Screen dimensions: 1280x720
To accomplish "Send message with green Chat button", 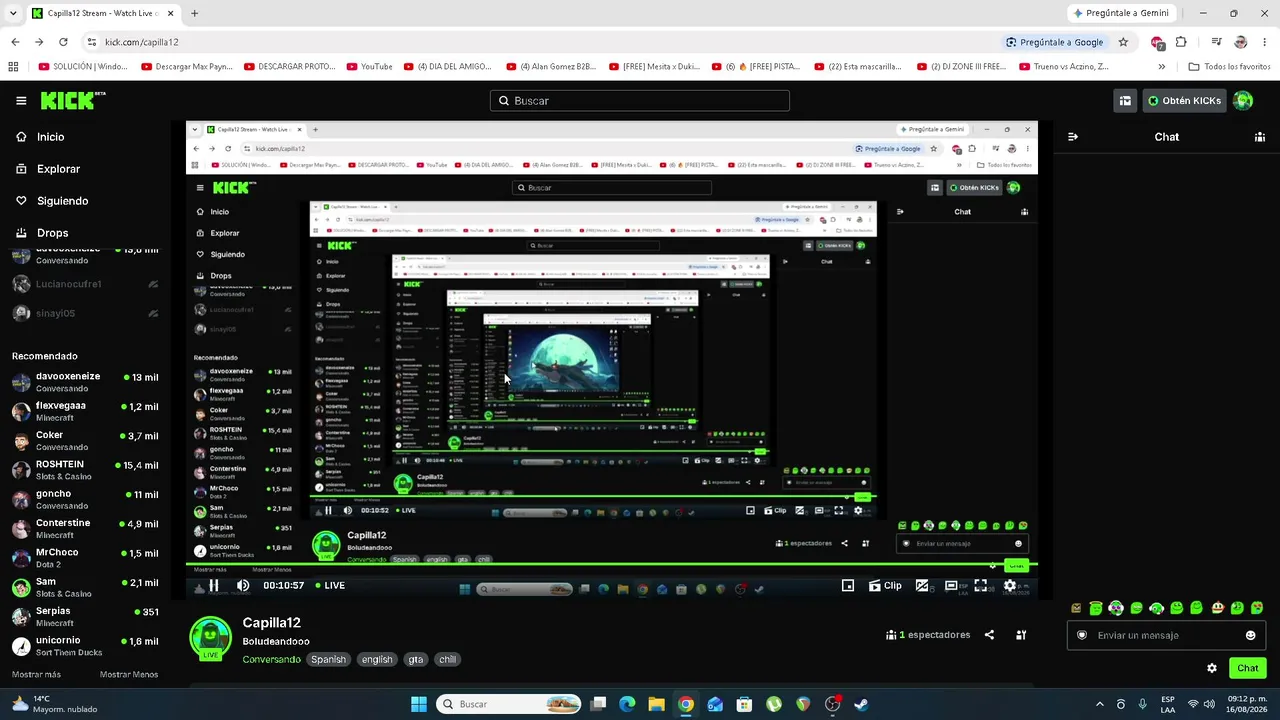I will coord(1248,668).
